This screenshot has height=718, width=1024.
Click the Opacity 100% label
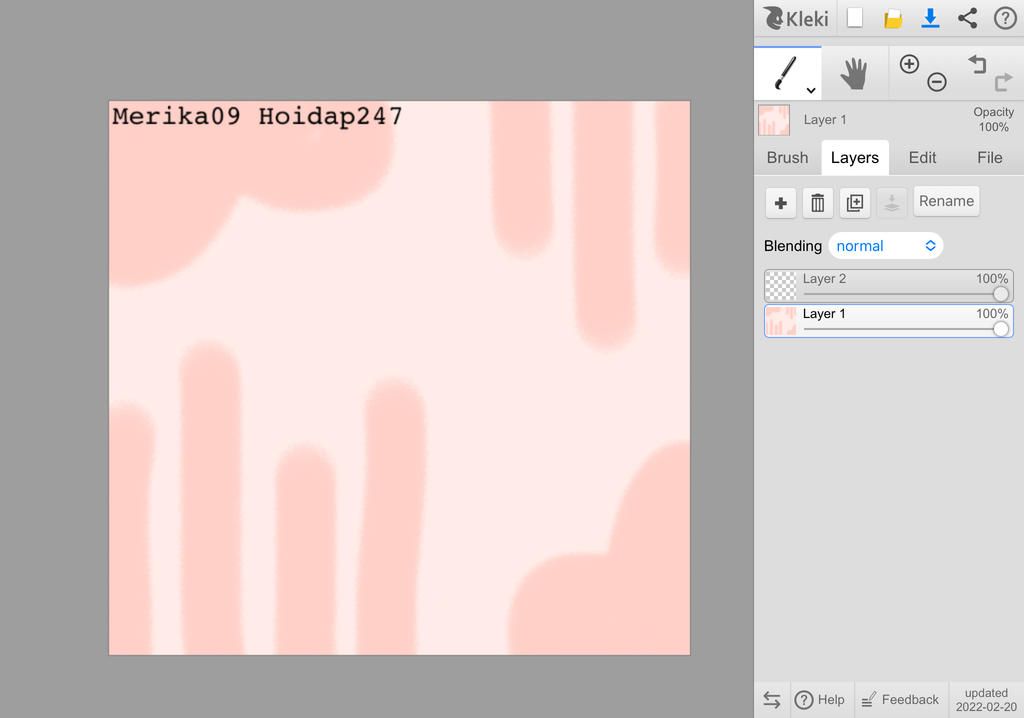pyautogui.click(x=993, y=120)
